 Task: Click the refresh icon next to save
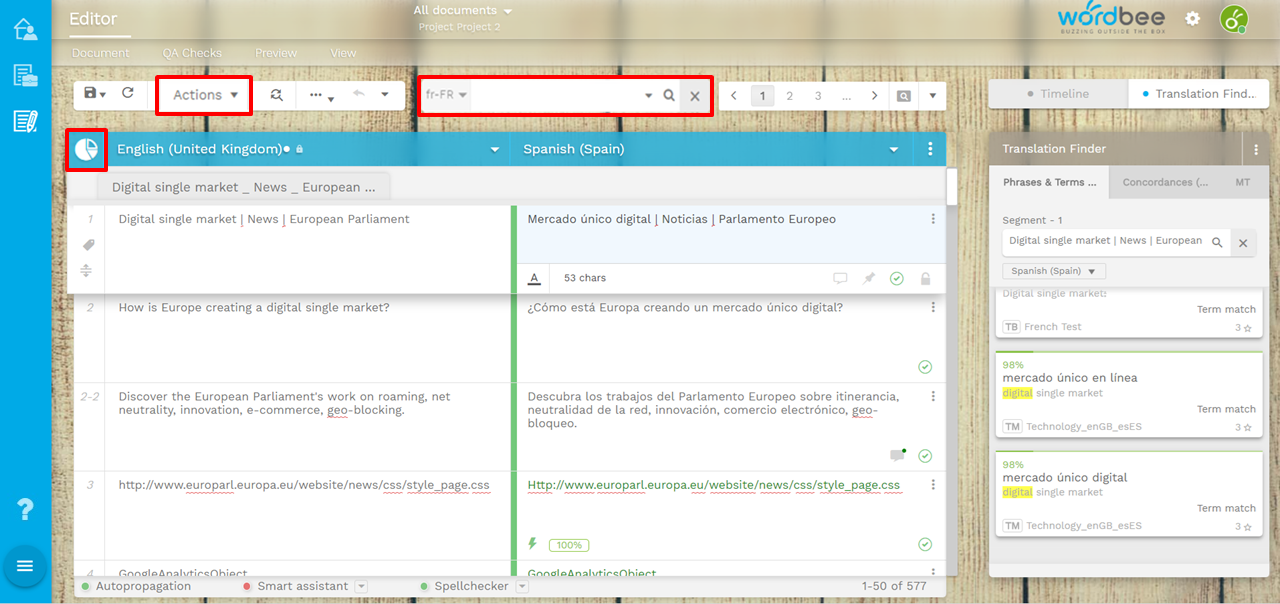pos(128,94)
